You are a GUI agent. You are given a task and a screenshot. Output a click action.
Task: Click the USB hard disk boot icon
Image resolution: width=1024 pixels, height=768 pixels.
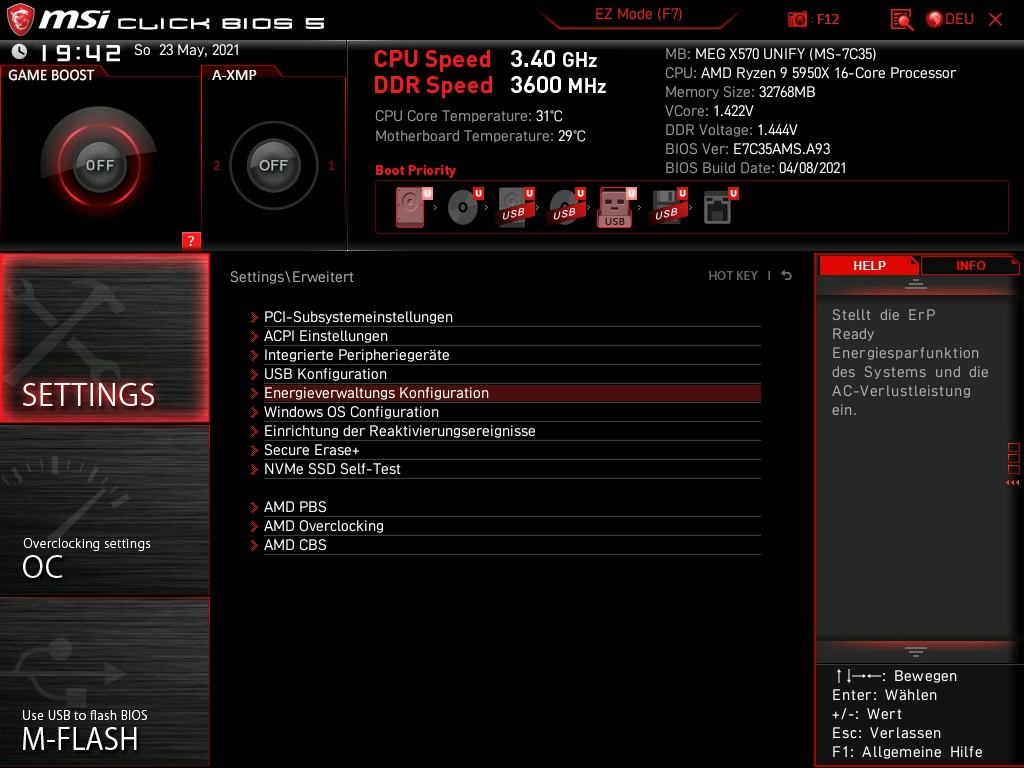pos(516,207)
